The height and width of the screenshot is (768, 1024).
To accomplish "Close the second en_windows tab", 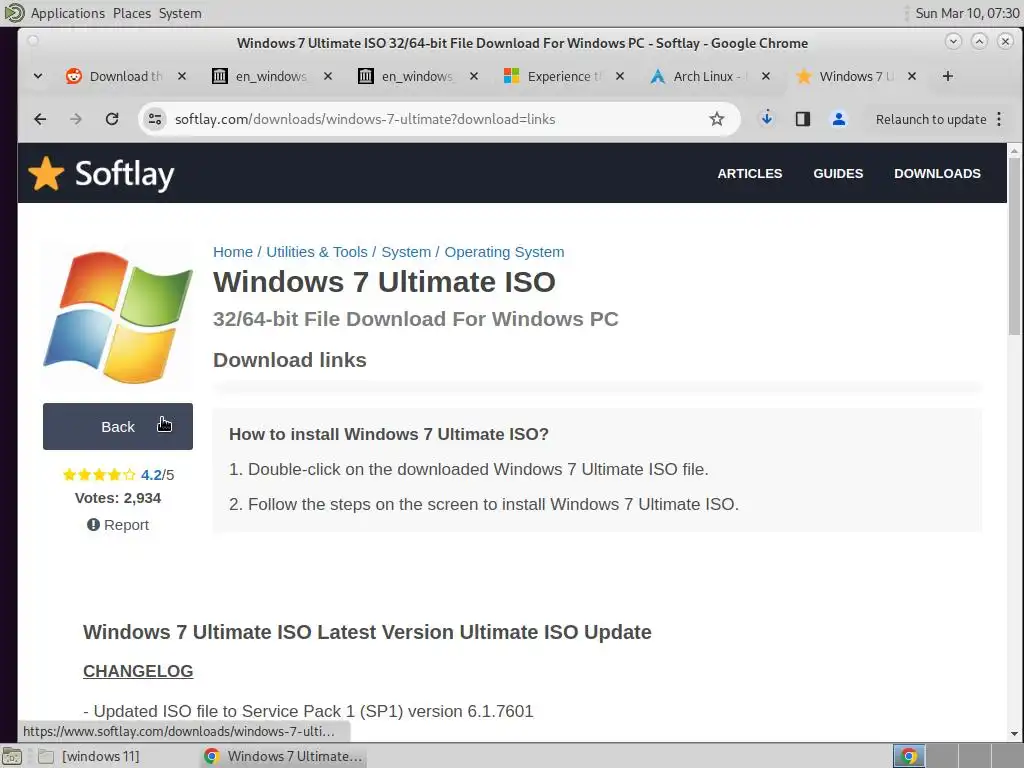I will (x=474, y=76).
